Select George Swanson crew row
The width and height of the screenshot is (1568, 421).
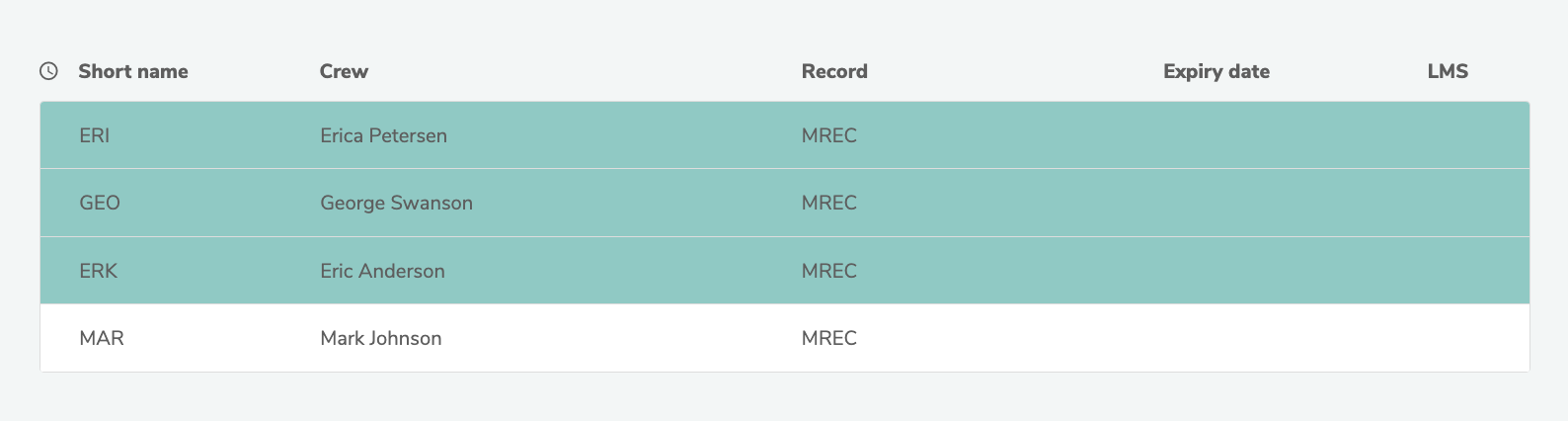396,203
